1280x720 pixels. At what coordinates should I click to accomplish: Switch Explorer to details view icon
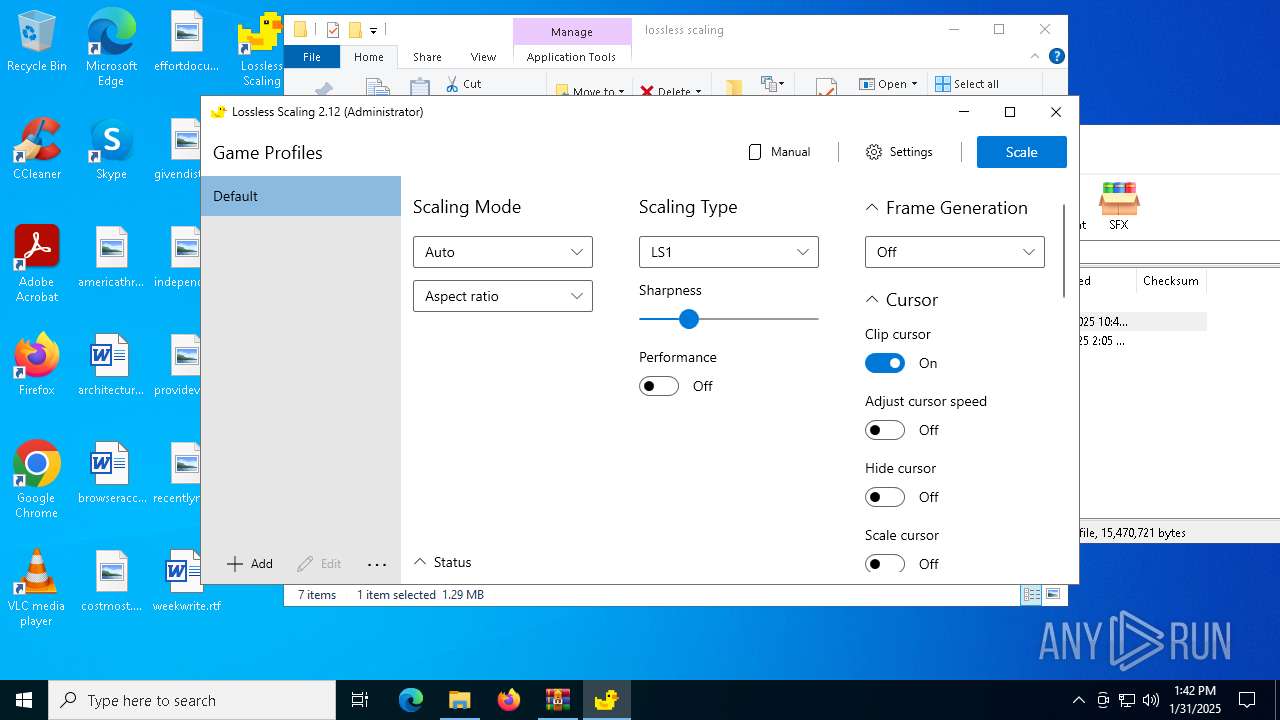[1031, 595]
